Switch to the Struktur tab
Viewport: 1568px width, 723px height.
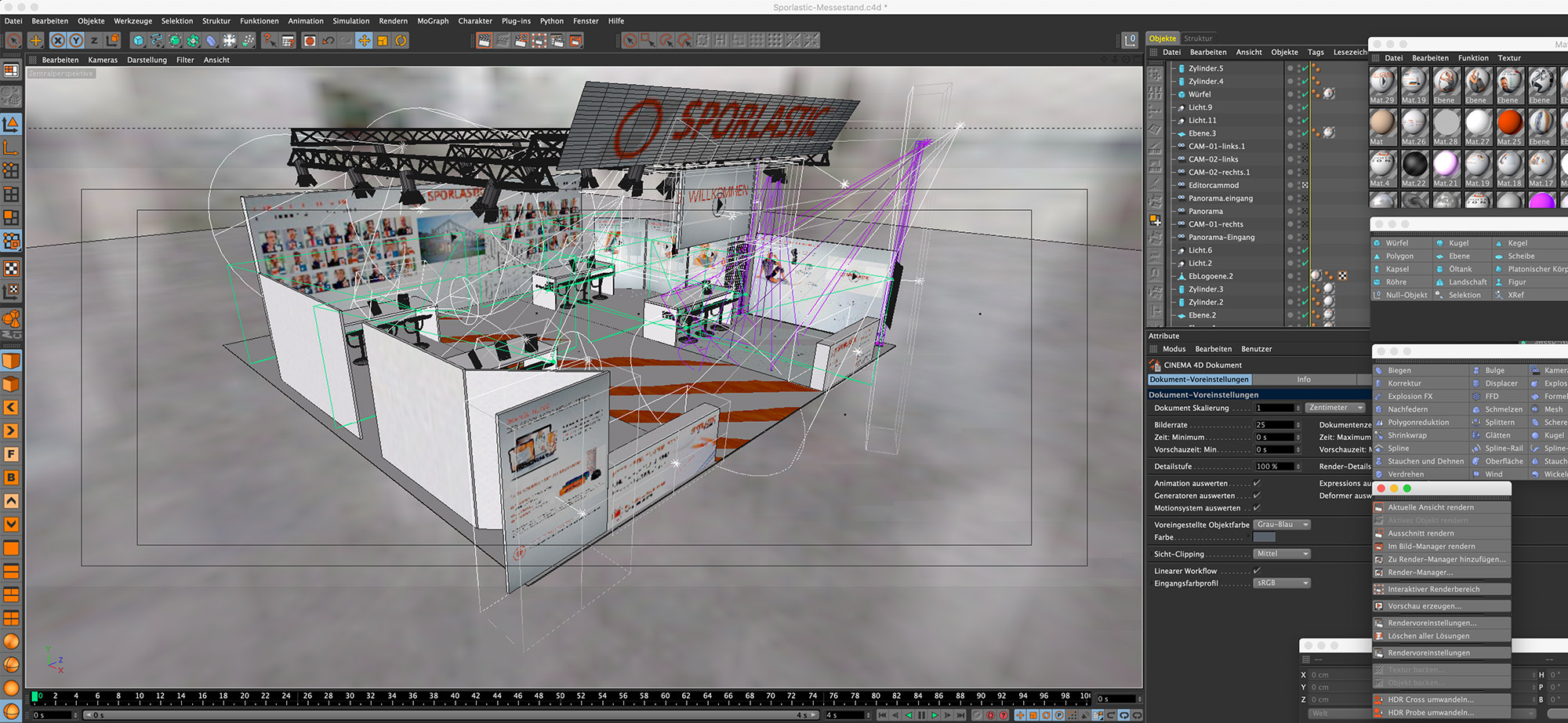coord(1197,38)
